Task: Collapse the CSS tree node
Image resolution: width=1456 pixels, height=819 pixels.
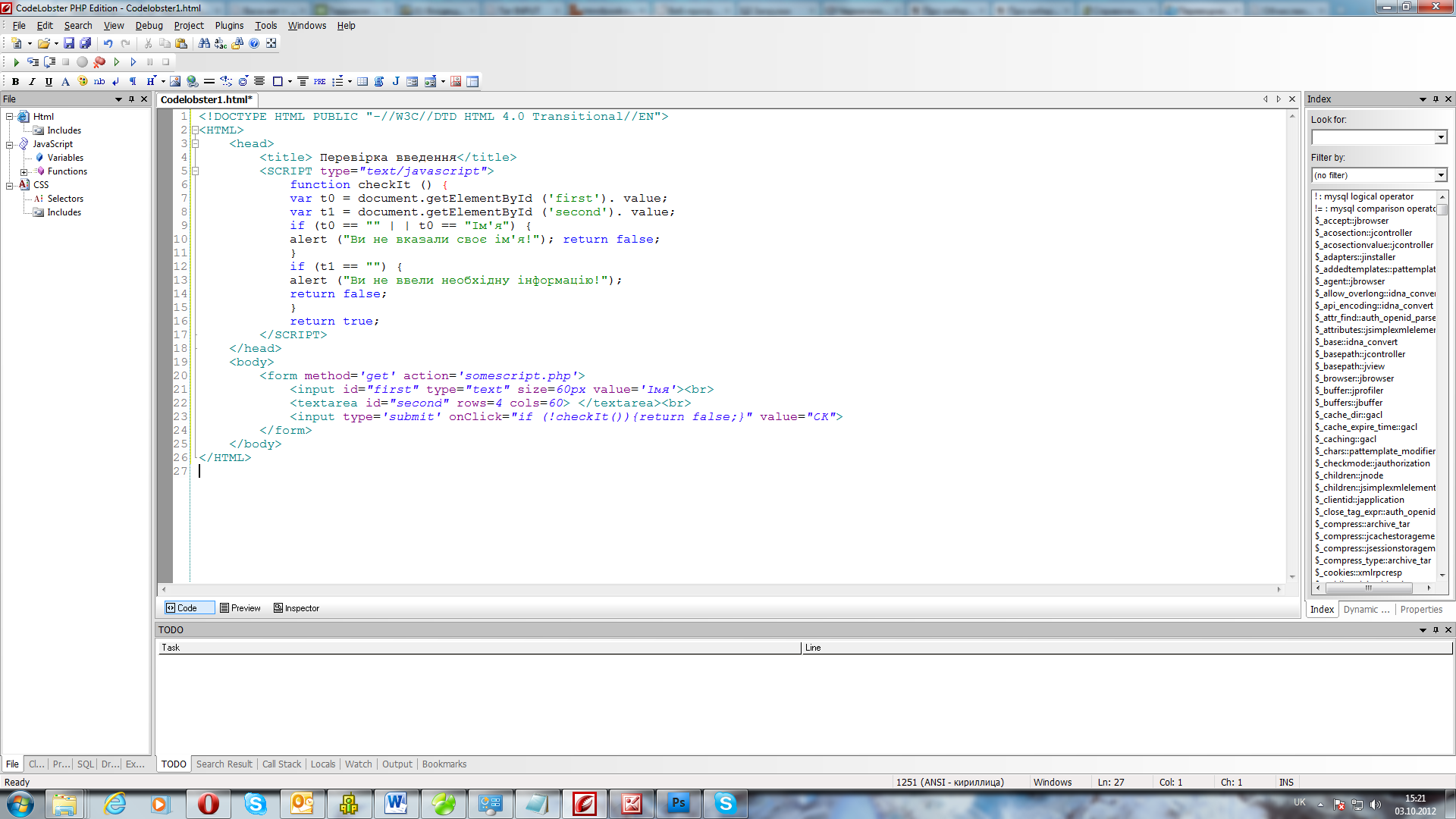Action: point(10,185)
